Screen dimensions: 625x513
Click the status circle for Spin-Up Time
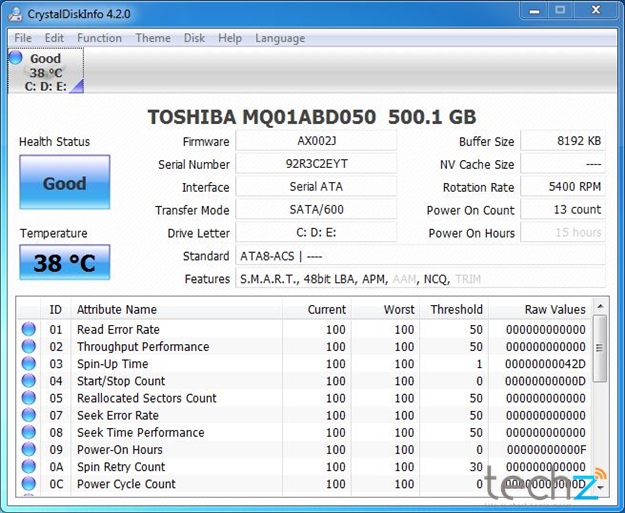(x=28, y=364)
